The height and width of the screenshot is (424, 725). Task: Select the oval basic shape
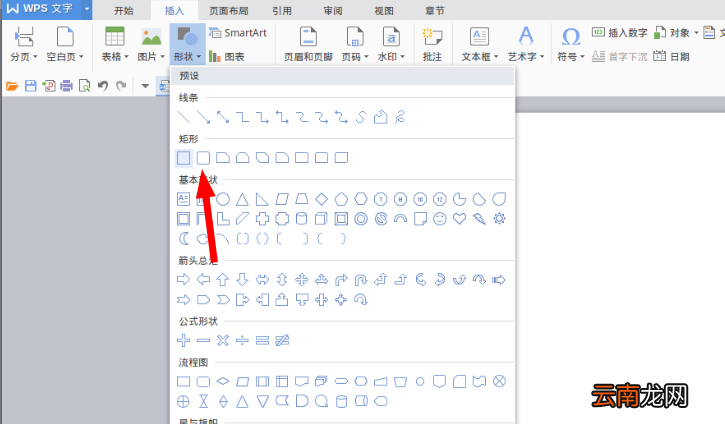pyautogui.click(x=223, y=199)
